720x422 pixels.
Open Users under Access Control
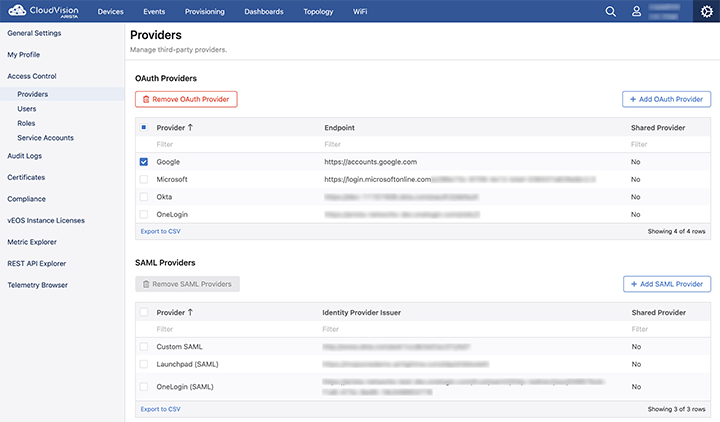pos(27,109)
